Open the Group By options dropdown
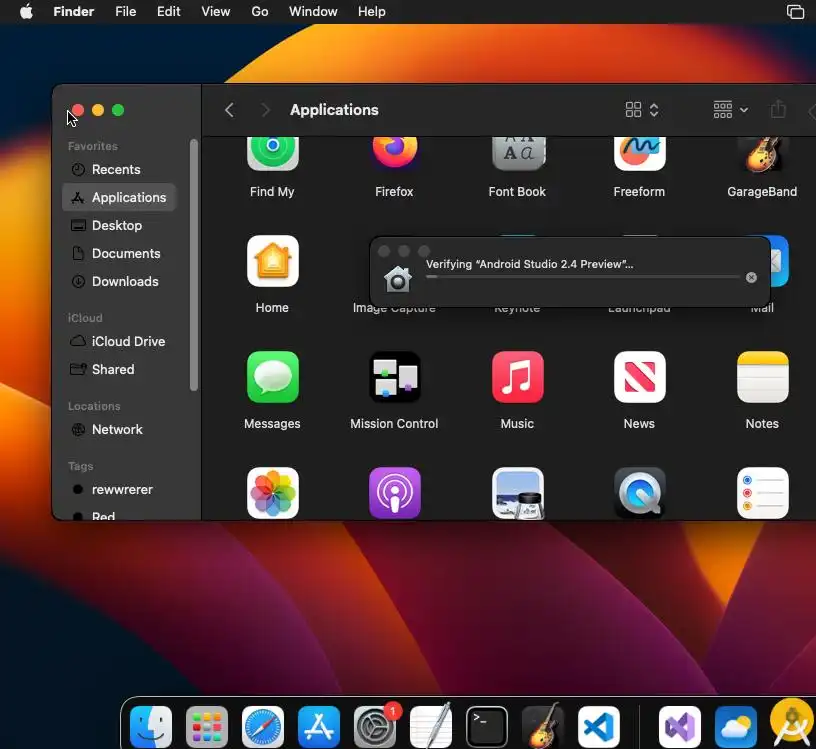Screen dimensions: 816x749 pos(730,110)
